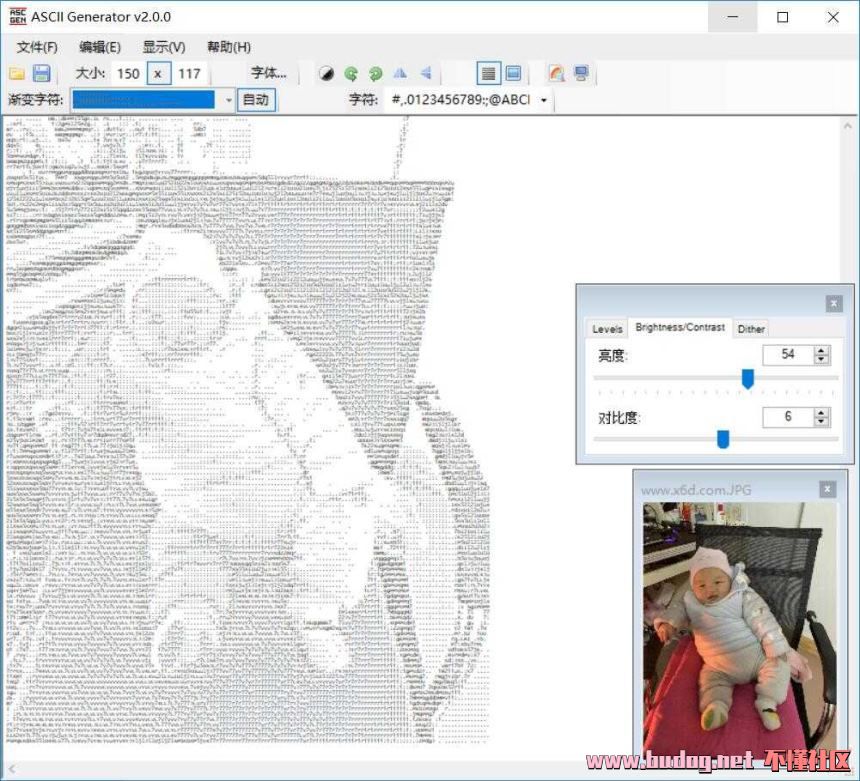Image resolution: width=860 pixels, height=781 pixels.
Task: Save output with the floppy disk icon
Action: click(41, 73)
